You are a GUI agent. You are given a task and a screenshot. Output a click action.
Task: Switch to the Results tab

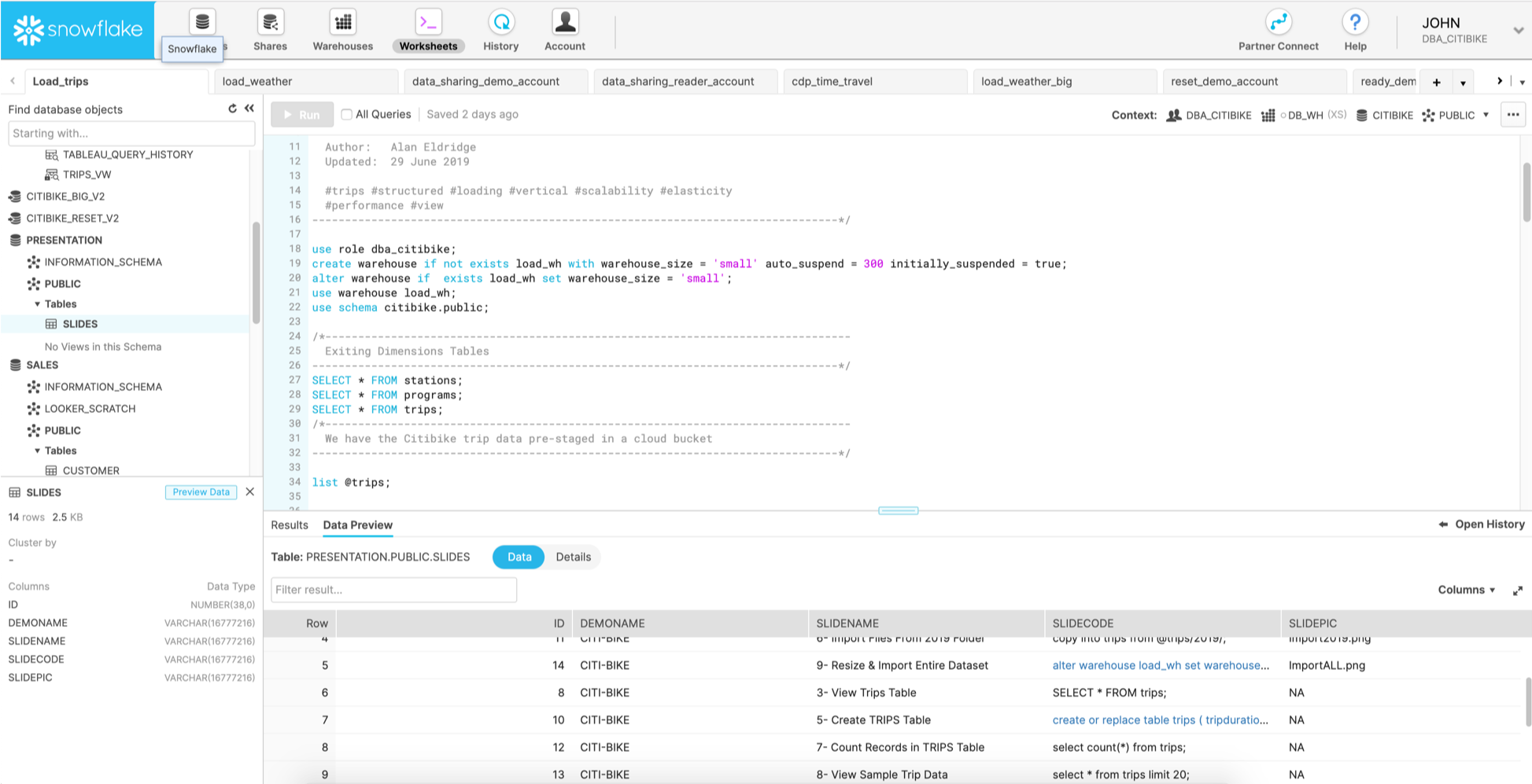tap(290, 525)
